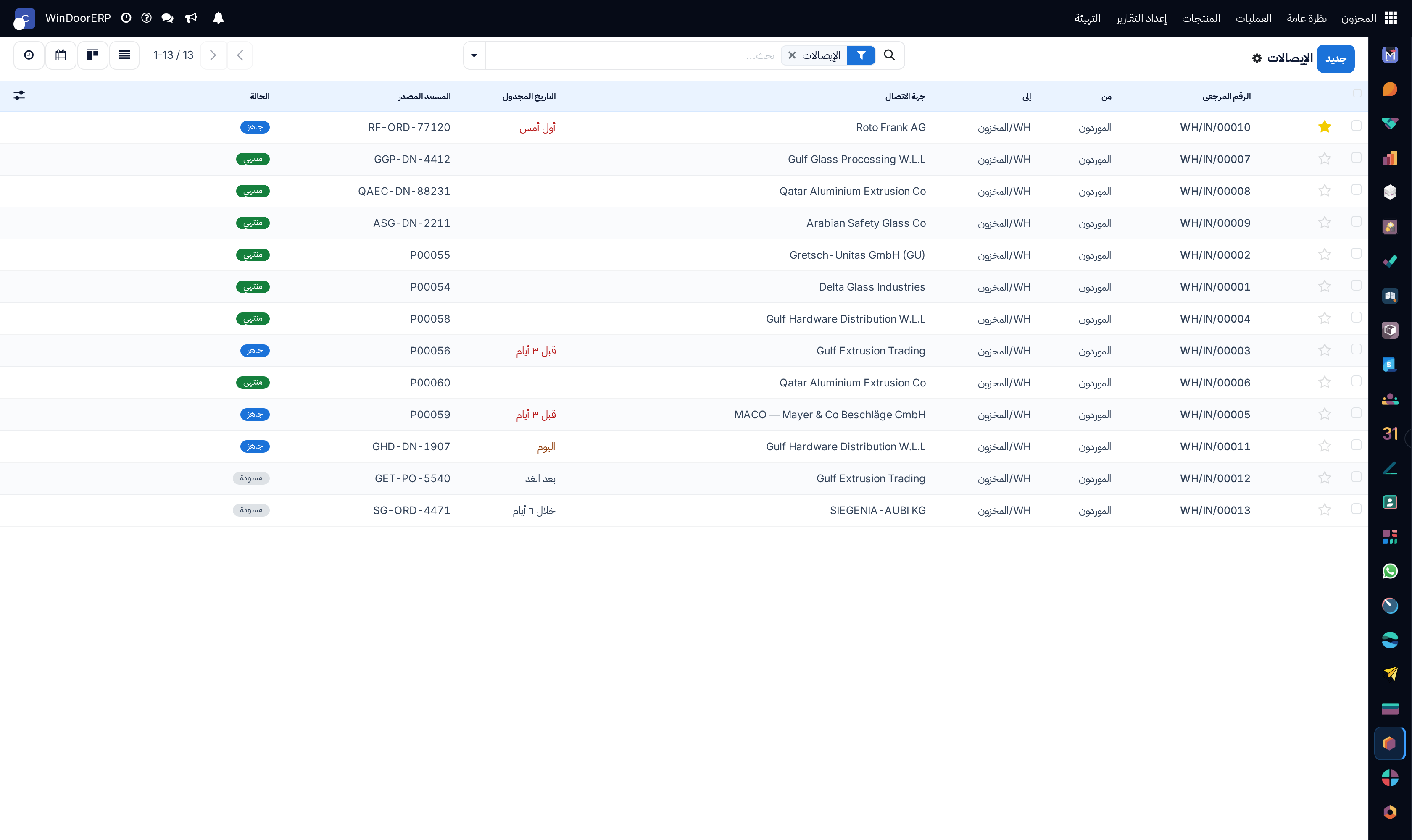Screen dimensions: 1412x840
Task: Click Delta Glass Industries contact cell
Action: [872, 287]
